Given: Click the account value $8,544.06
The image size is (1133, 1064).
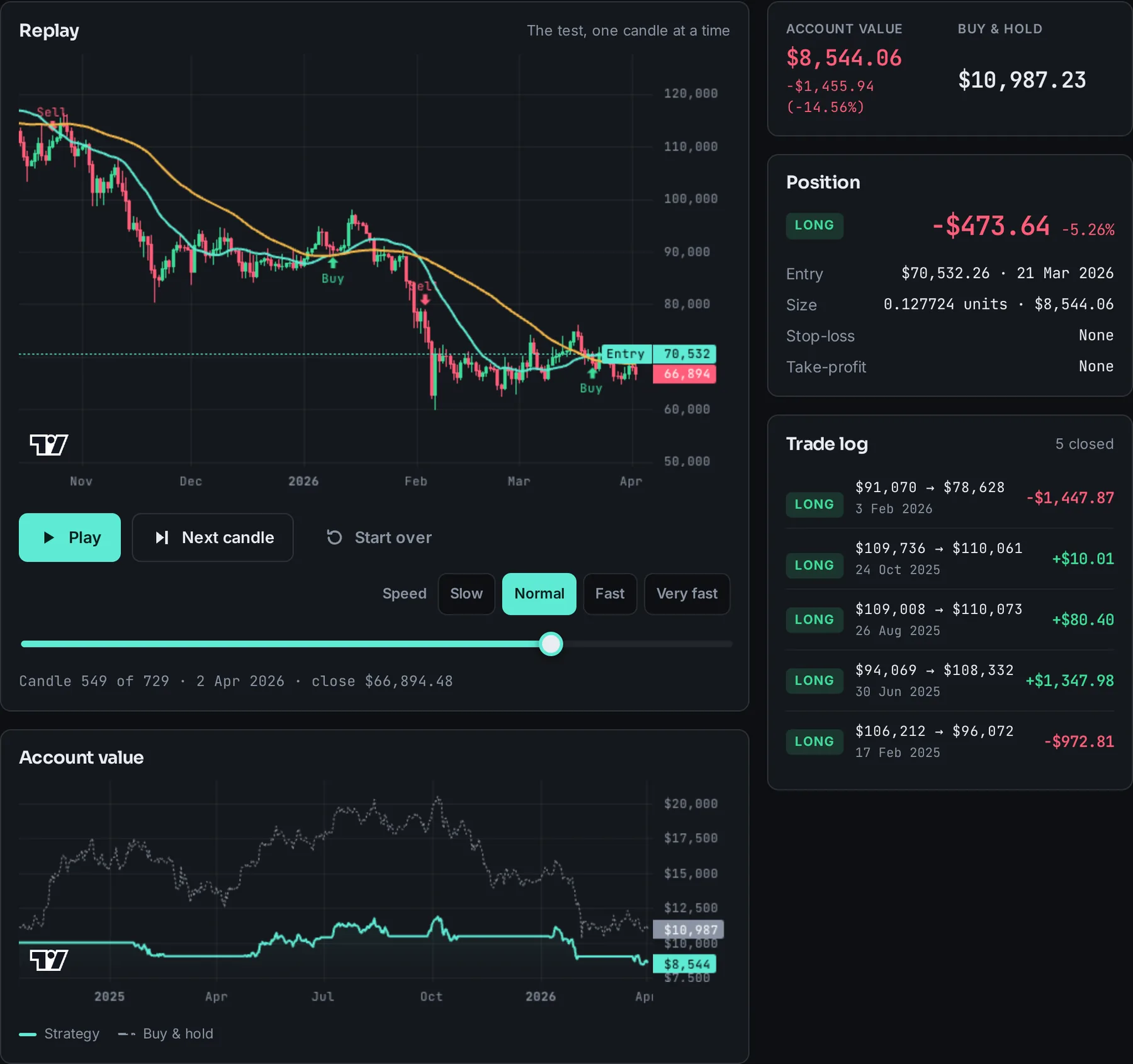Looking at the screenshot, I should click(844, 58).
